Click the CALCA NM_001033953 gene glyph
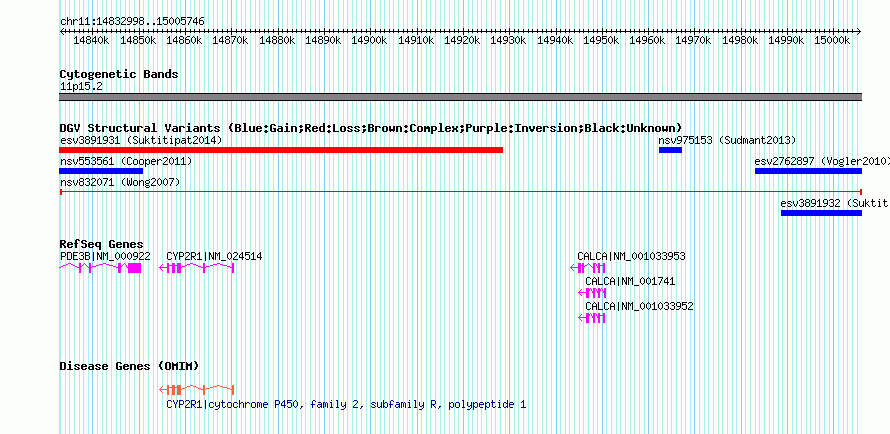890x434 pixels. pos(588,268)
